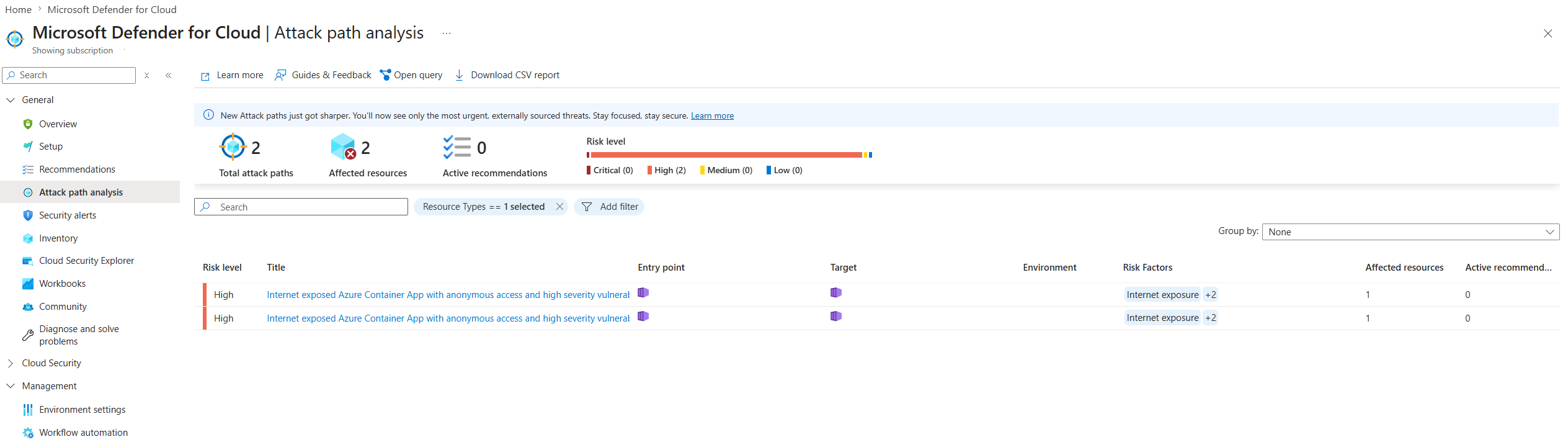
Task: Sort by Risk level column header
Action: click(x=222, y=268)
